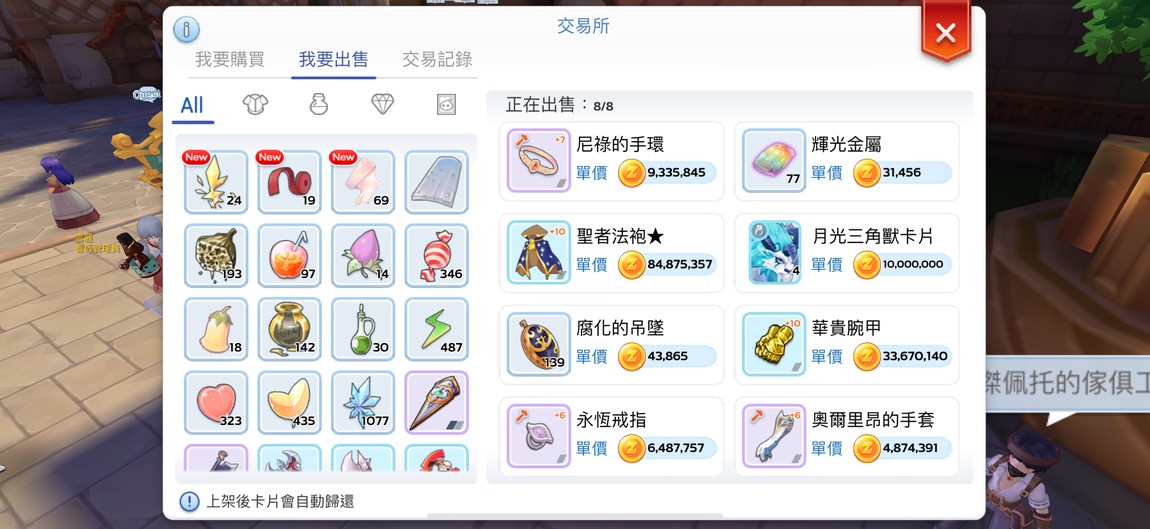Open the 聖者法袍★ listing
1150x529 pixels.
(612, 252)
